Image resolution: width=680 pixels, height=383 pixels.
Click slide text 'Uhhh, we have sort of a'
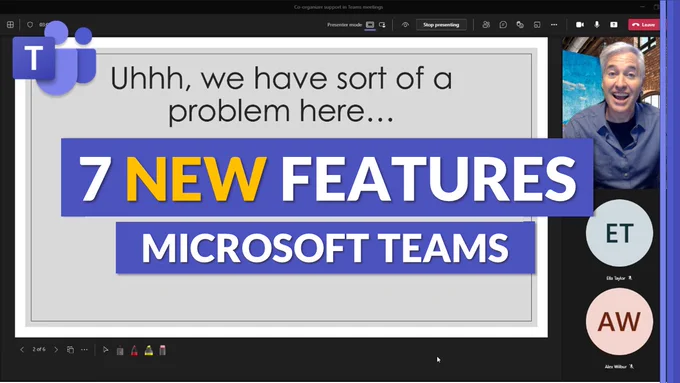click(281, 78)
